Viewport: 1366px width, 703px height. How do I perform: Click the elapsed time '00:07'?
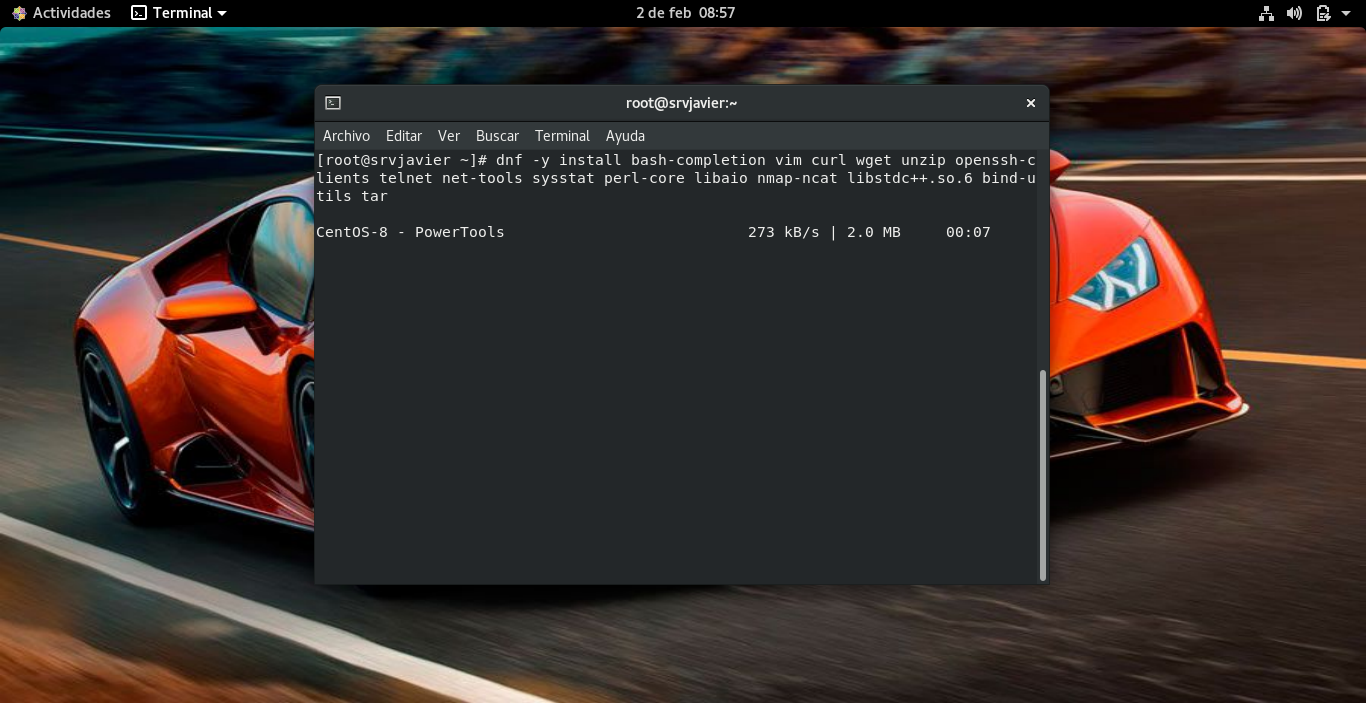(x=968, y=232)
